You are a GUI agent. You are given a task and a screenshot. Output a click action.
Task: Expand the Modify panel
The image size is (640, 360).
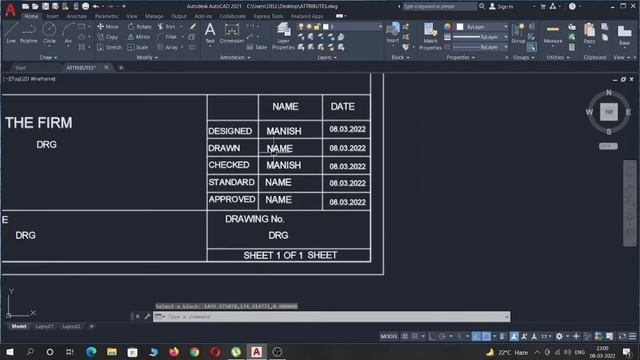pyautogui.click(x=147, y=58)
